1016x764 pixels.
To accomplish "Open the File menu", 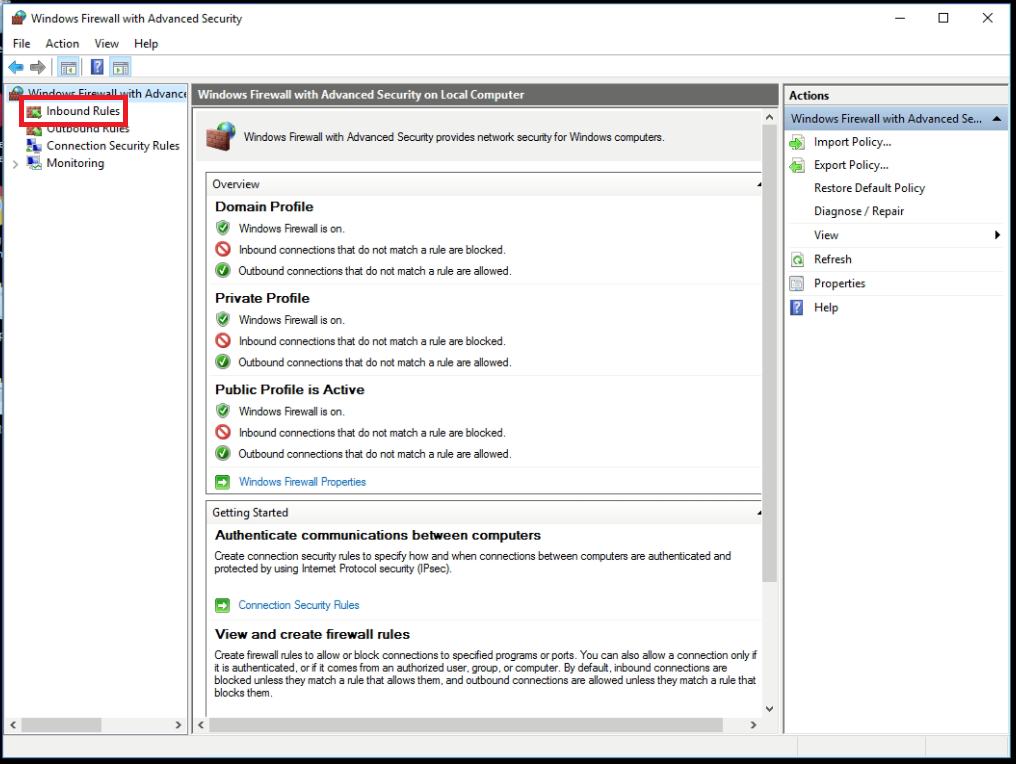I will 22,44.
